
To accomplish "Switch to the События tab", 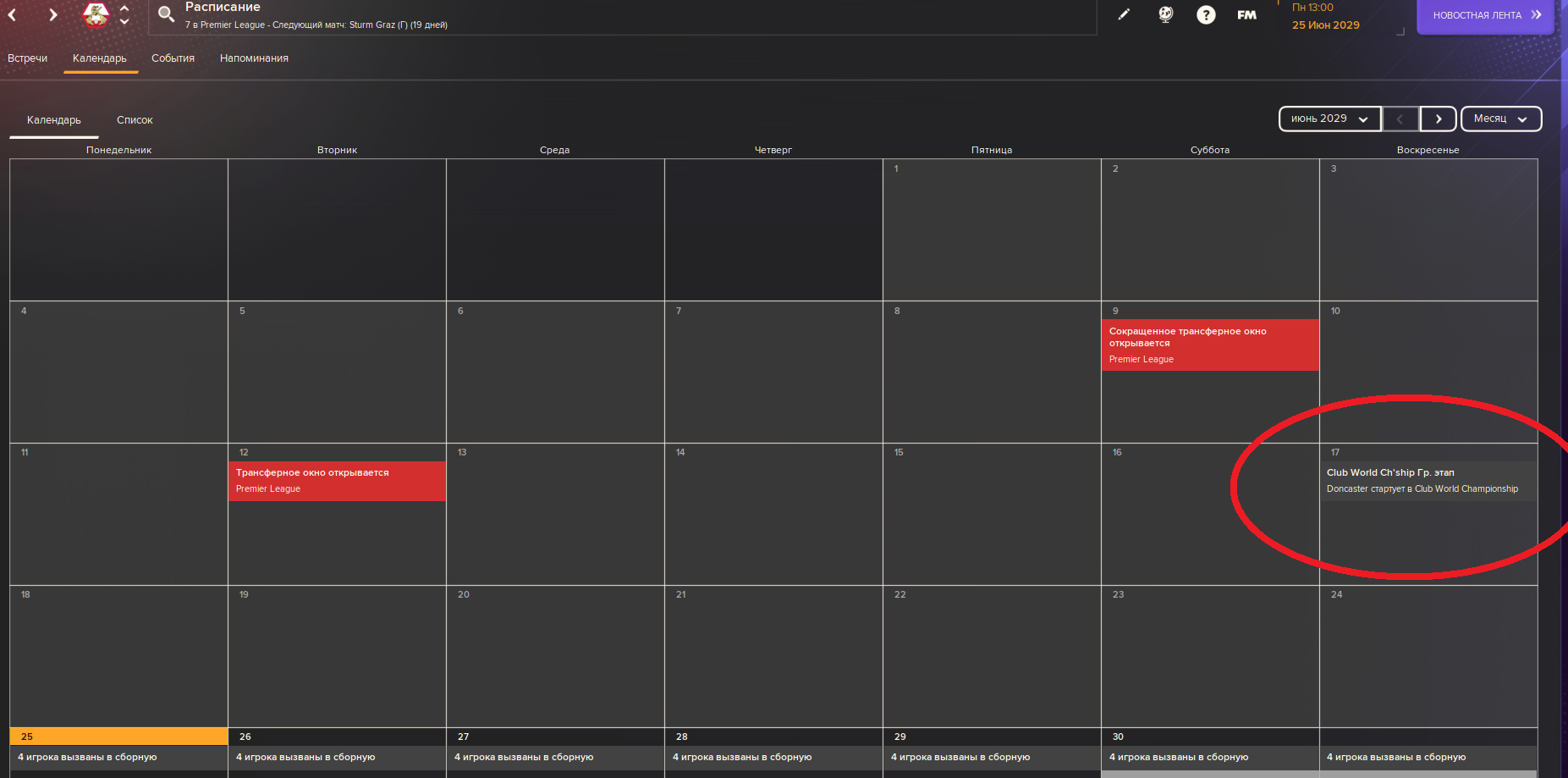I will point(173,58).
